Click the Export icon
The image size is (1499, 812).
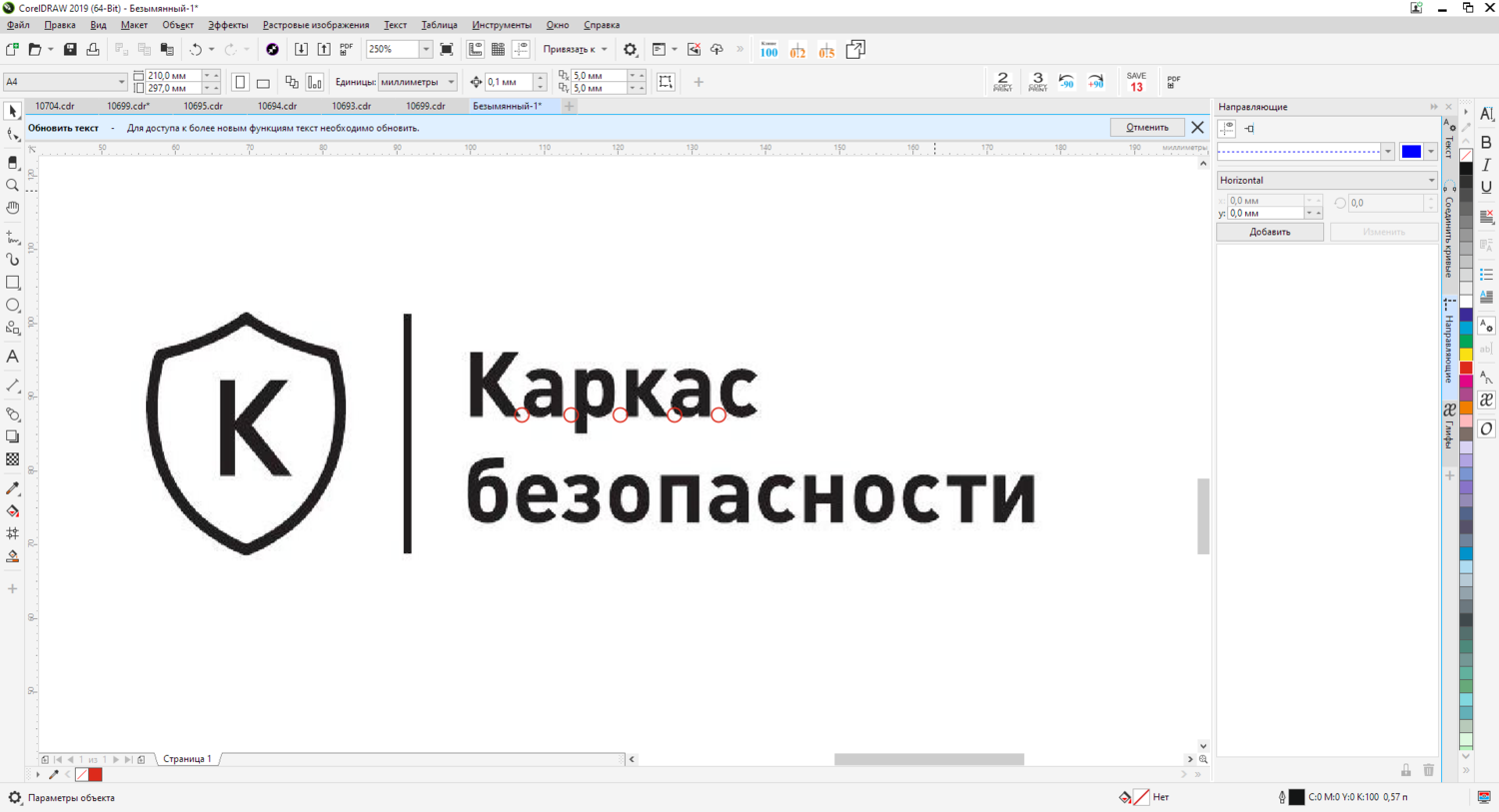(x=324, y=49)
